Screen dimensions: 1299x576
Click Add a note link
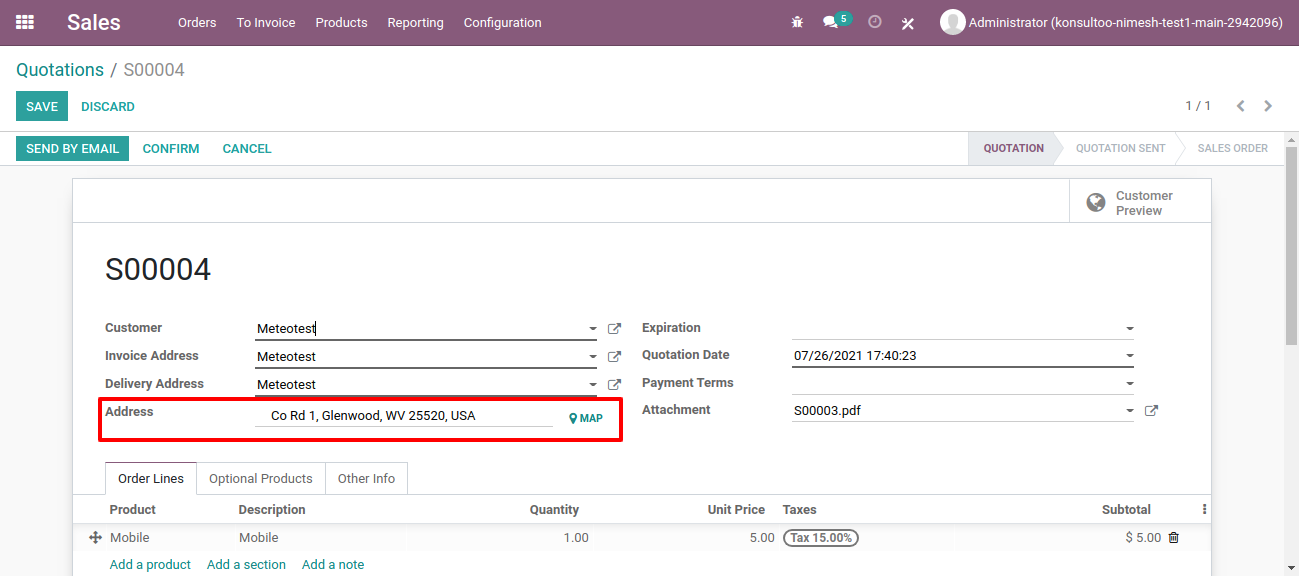(x=333, y=565)
